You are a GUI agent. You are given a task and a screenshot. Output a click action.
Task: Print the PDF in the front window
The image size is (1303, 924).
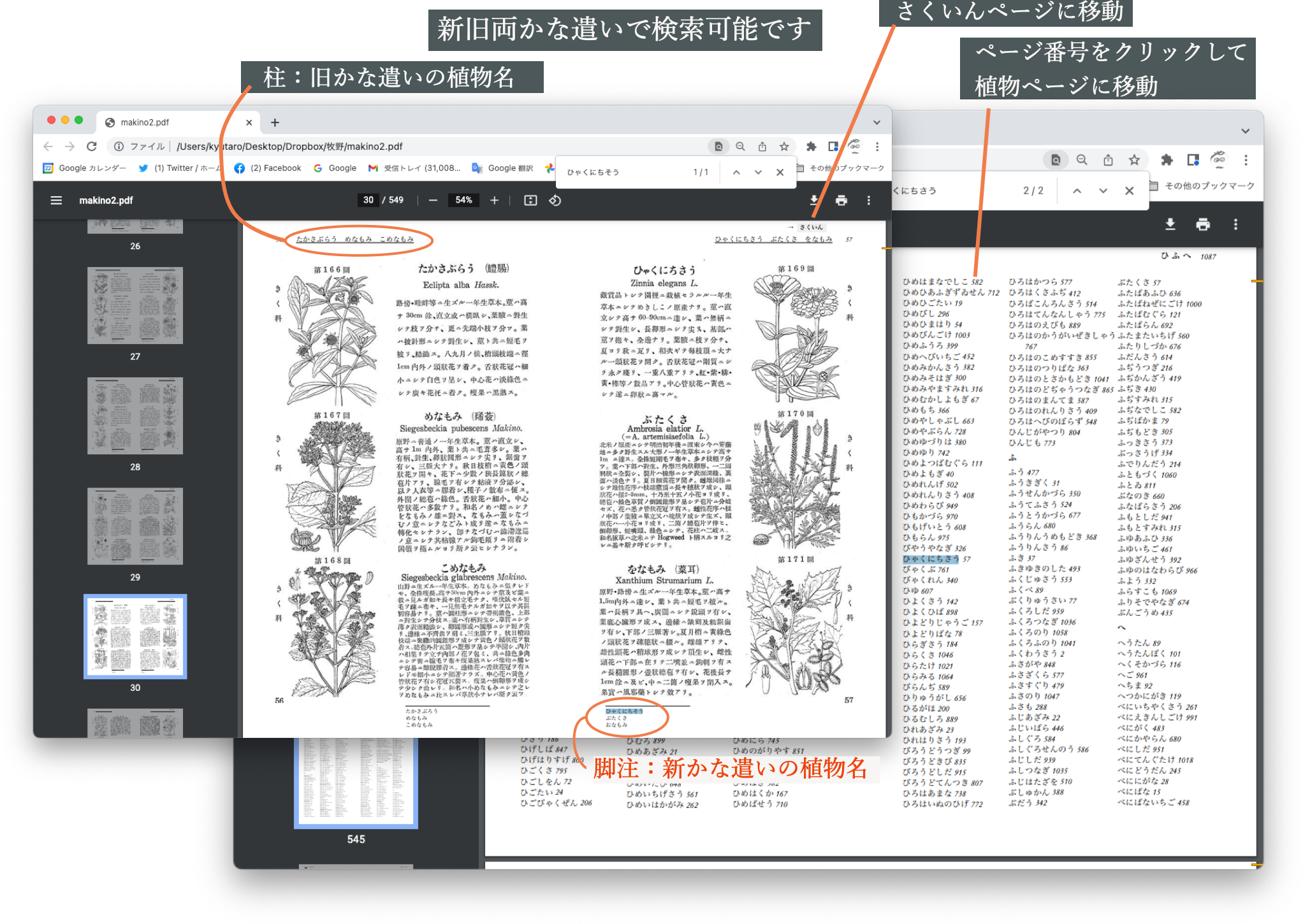coord(841,200)
